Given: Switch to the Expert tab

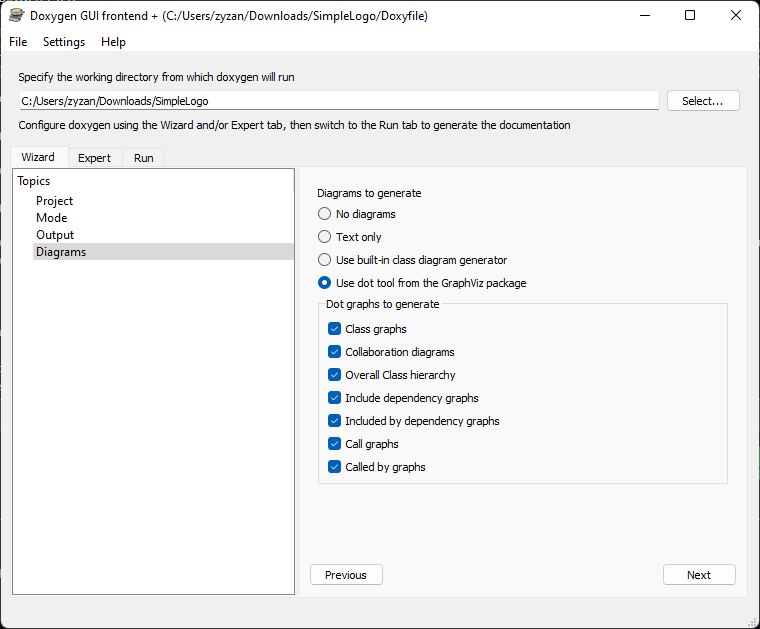Looking at the screenshot, I should (95, 158).
